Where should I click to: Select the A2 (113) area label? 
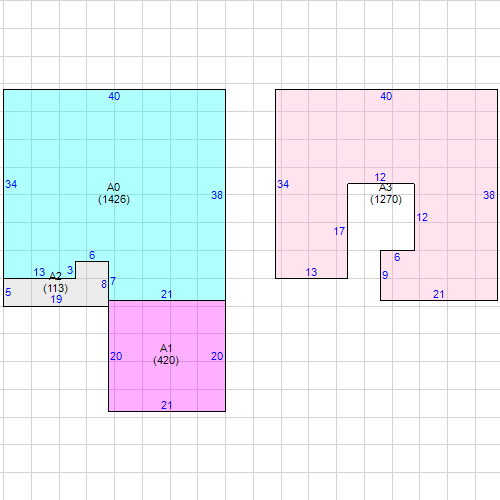coord(55,282)
